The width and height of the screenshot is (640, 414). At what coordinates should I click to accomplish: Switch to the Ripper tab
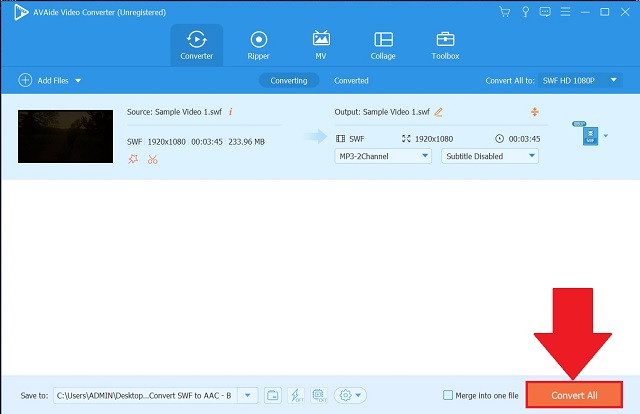coord(258,45)
